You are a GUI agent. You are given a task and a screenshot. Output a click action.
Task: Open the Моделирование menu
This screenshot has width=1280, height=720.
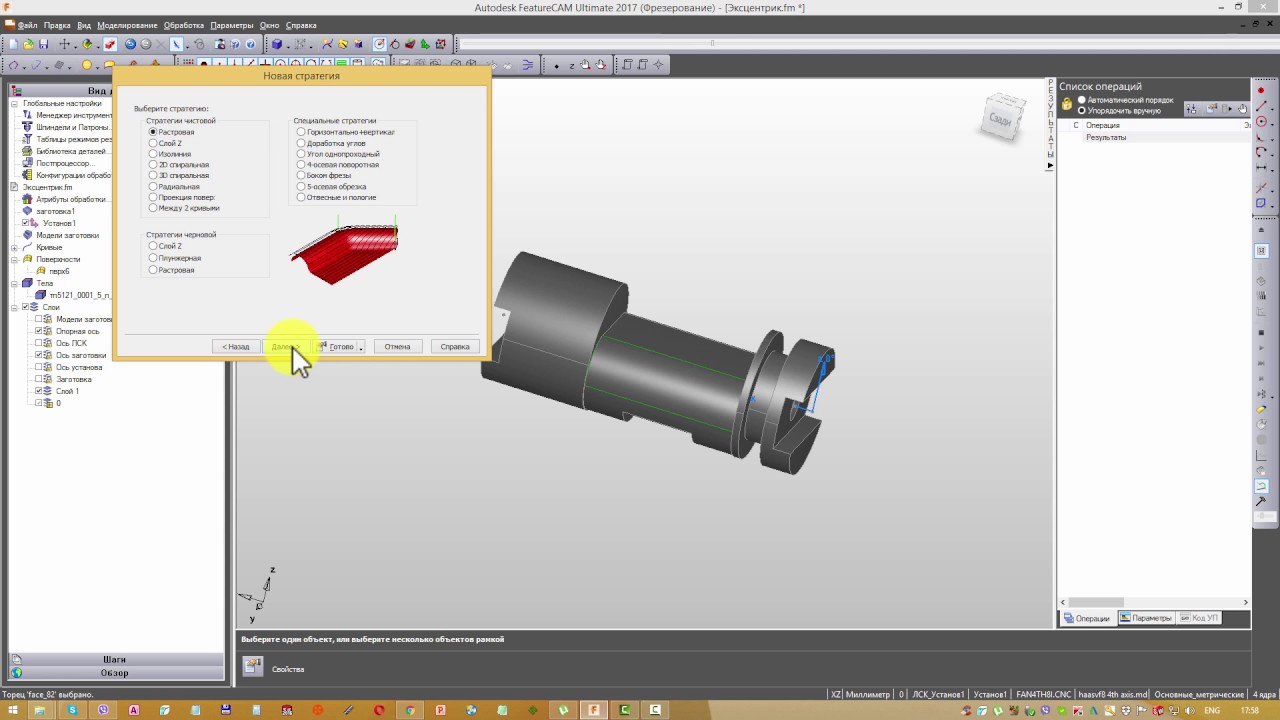tap(127, 25)
